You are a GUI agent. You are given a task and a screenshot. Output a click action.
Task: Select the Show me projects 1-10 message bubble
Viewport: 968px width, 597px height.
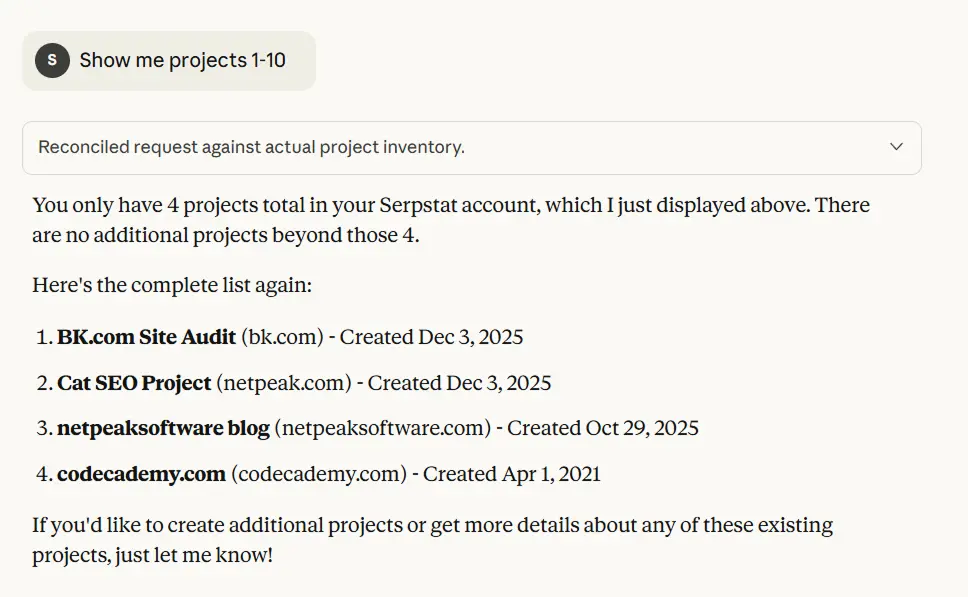tap(168, 60)
